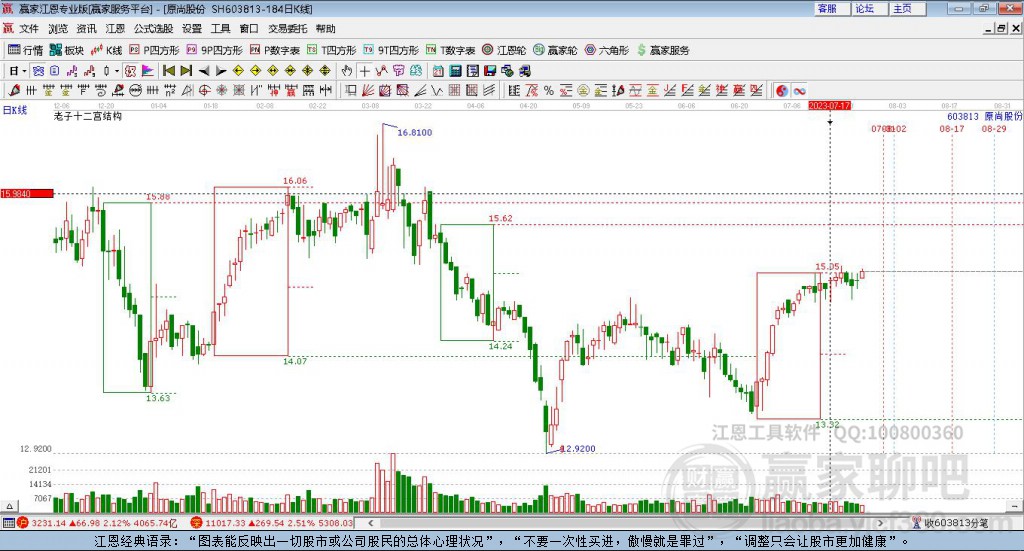The image size is (1024, 551).
Task: Click the flag marker icon
Action: [x=148, y=71]
